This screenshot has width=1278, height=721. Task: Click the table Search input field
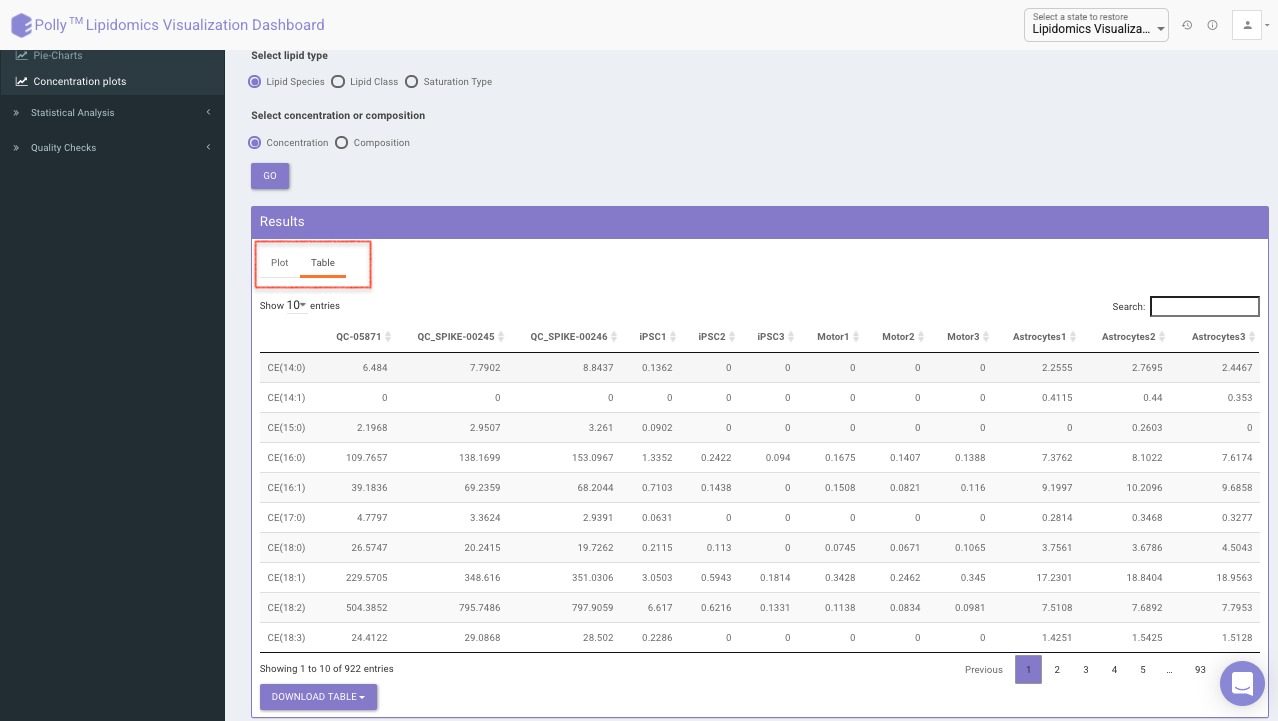[x=1205, y=307]
